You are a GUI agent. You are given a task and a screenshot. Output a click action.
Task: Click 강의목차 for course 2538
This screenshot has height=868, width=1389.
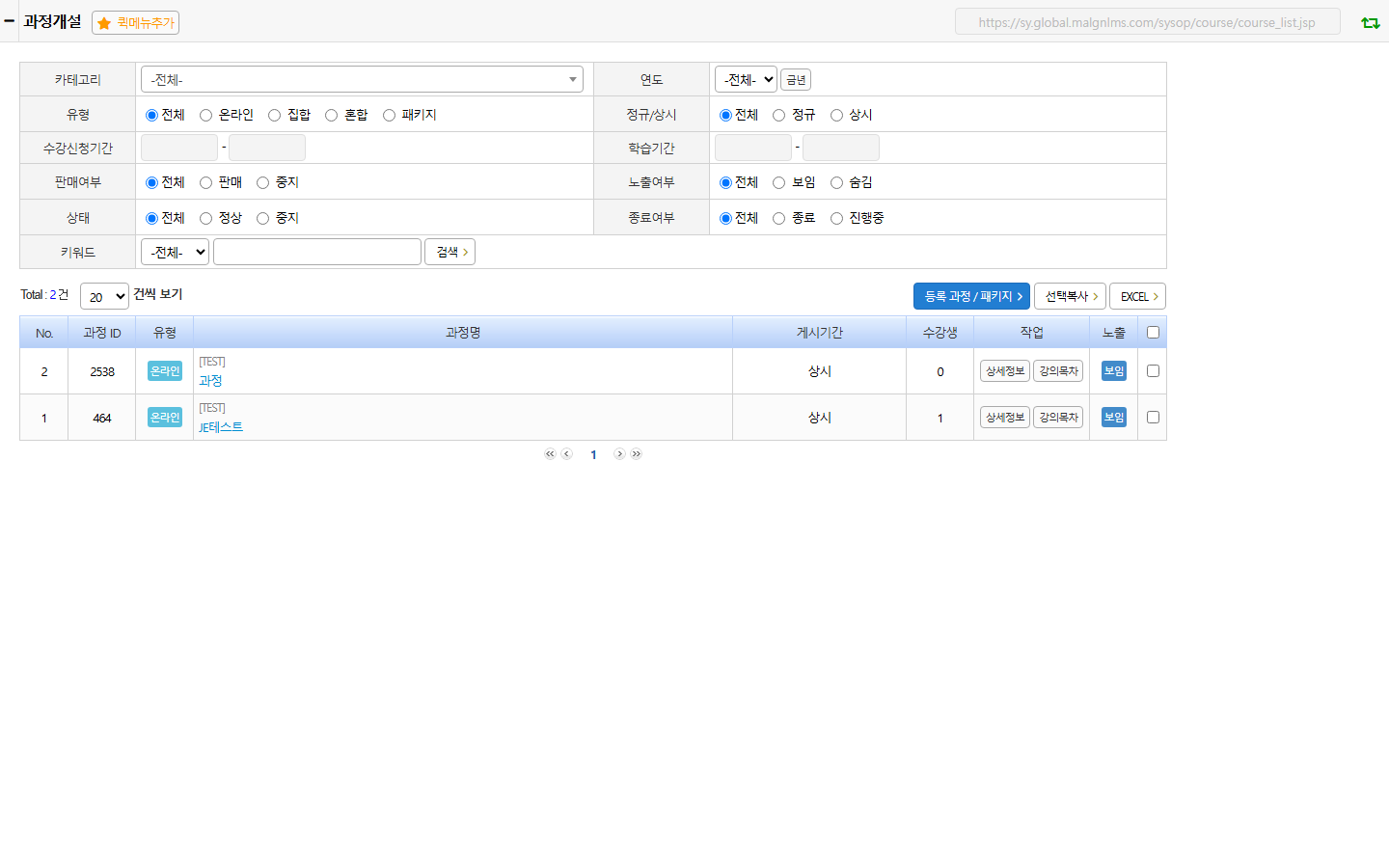click(1058, 371)
